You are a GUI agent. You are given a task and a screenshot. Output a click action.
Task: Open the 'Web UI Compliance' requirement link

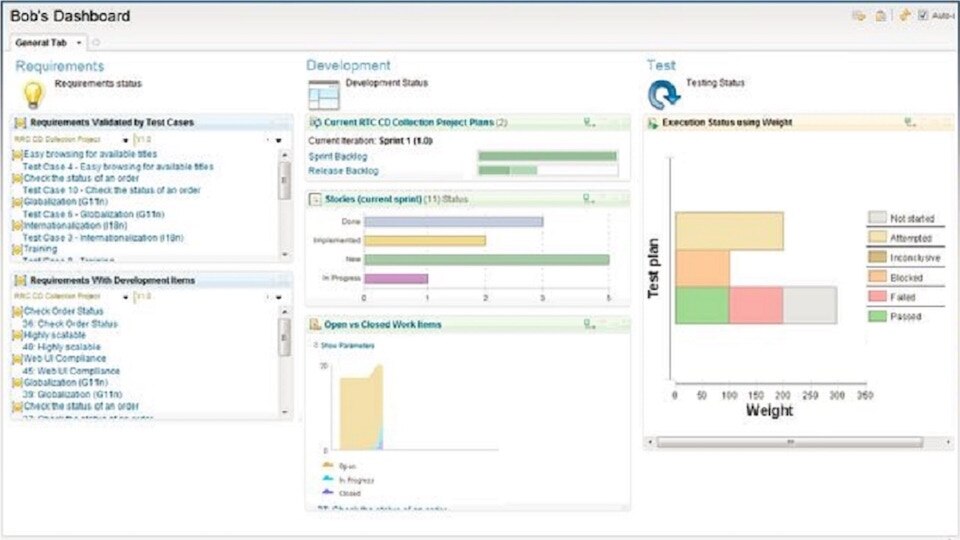click(64, 358)
